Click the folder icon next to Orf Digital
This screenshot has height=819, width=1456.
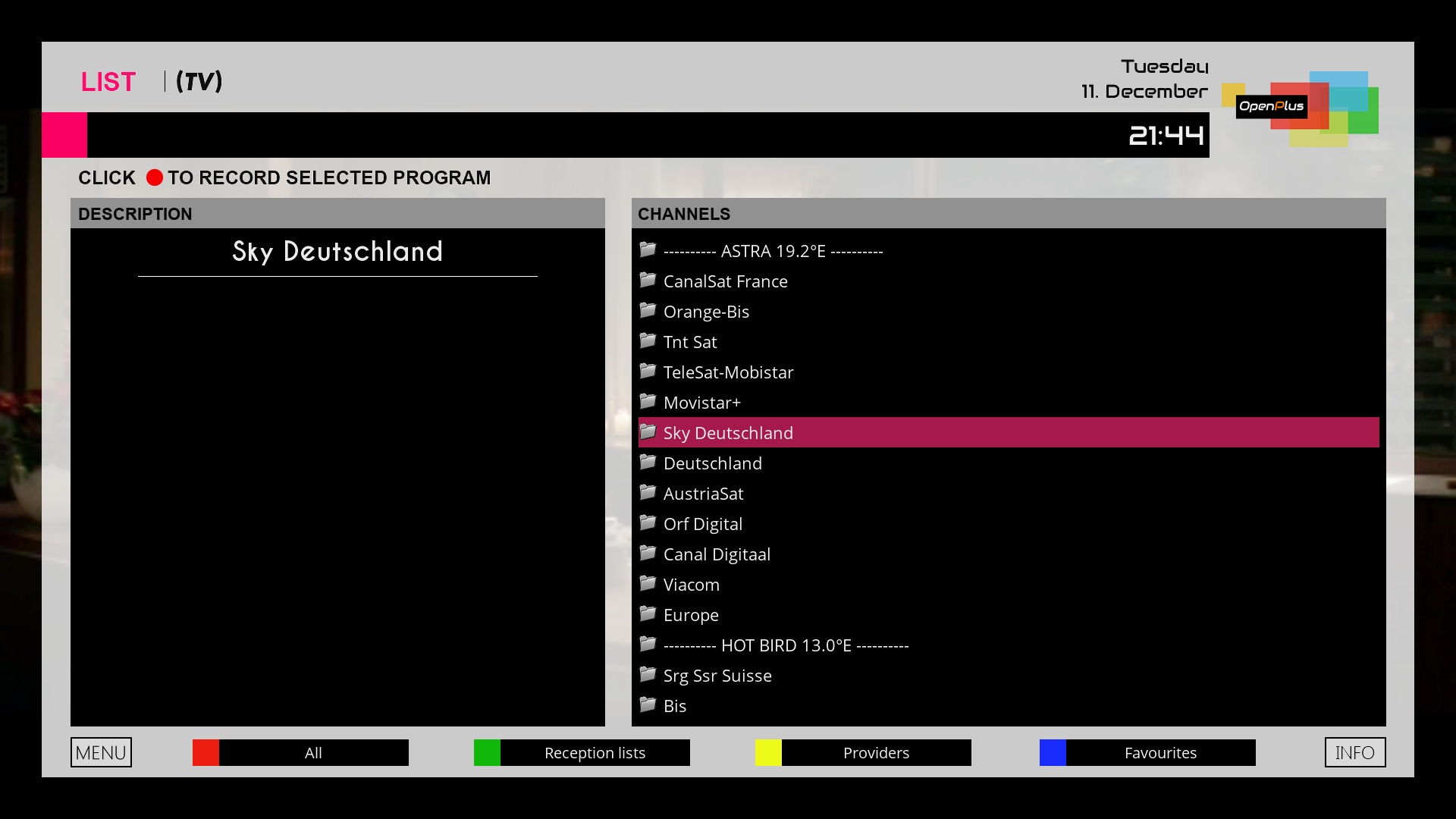click(648, 522)
